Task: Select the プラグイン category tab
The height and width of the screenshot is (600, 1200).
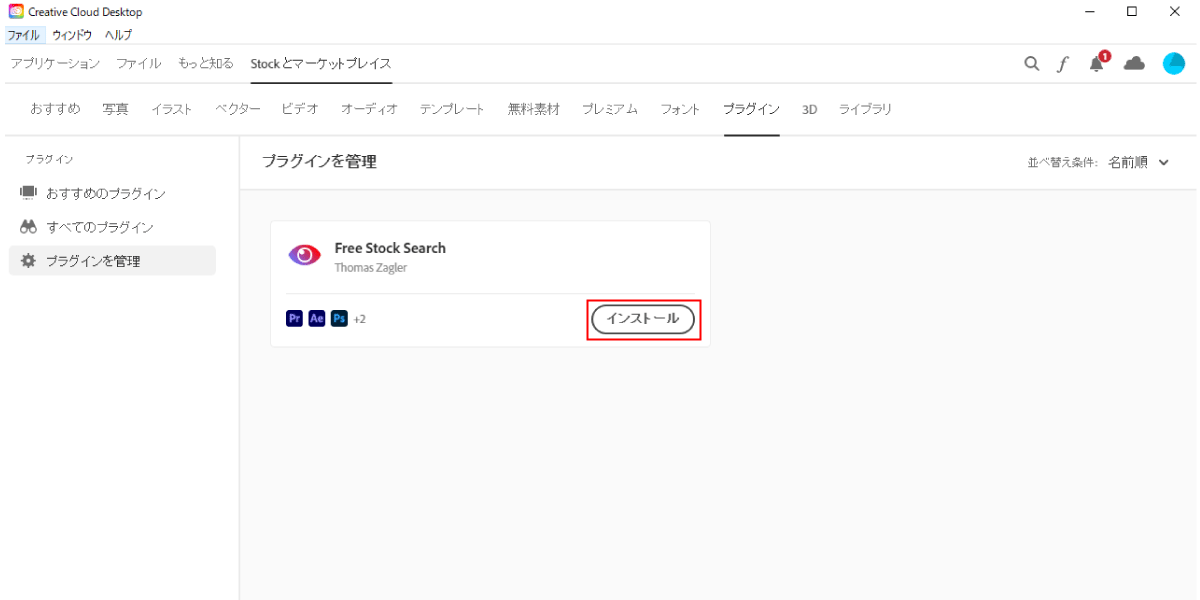Action: coord(751,109)
